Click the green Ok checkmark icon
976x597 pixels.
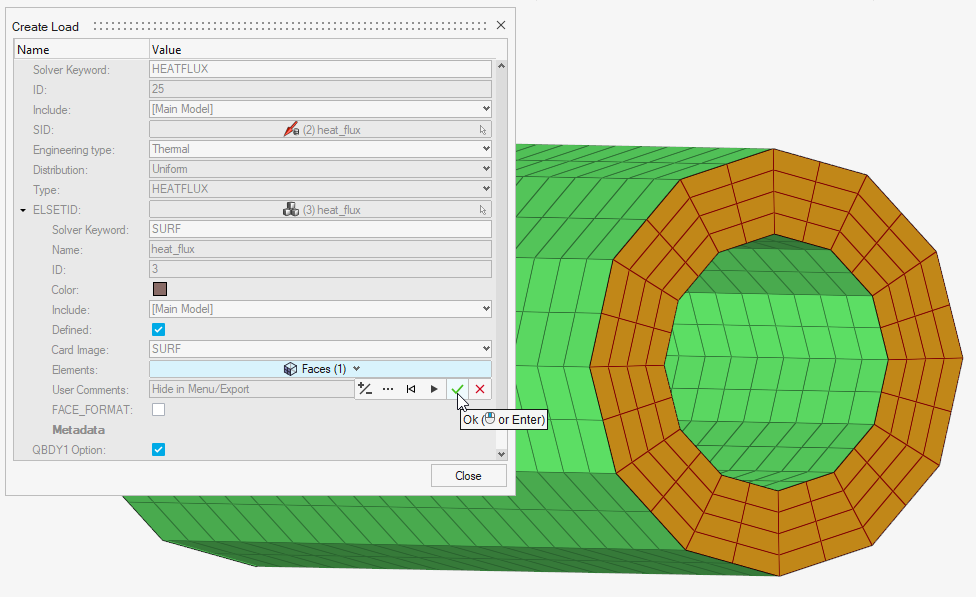(457, 389)
